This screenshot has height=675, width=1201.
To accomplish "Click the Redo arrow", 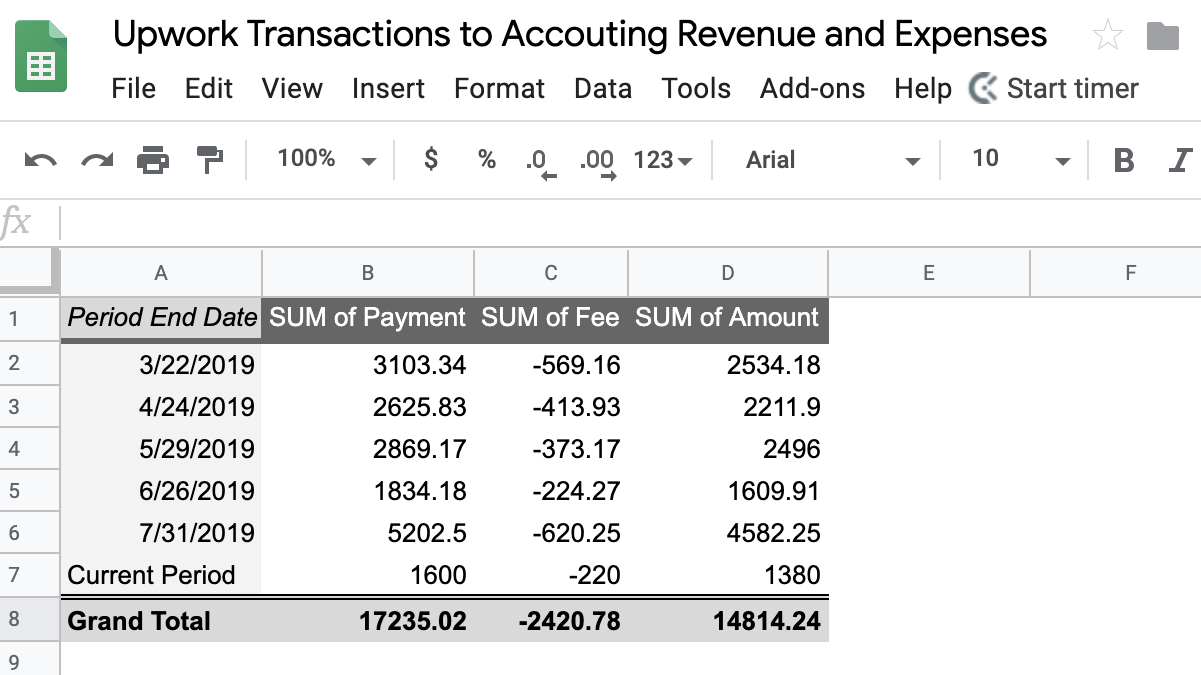I will (x=97, y=159).
